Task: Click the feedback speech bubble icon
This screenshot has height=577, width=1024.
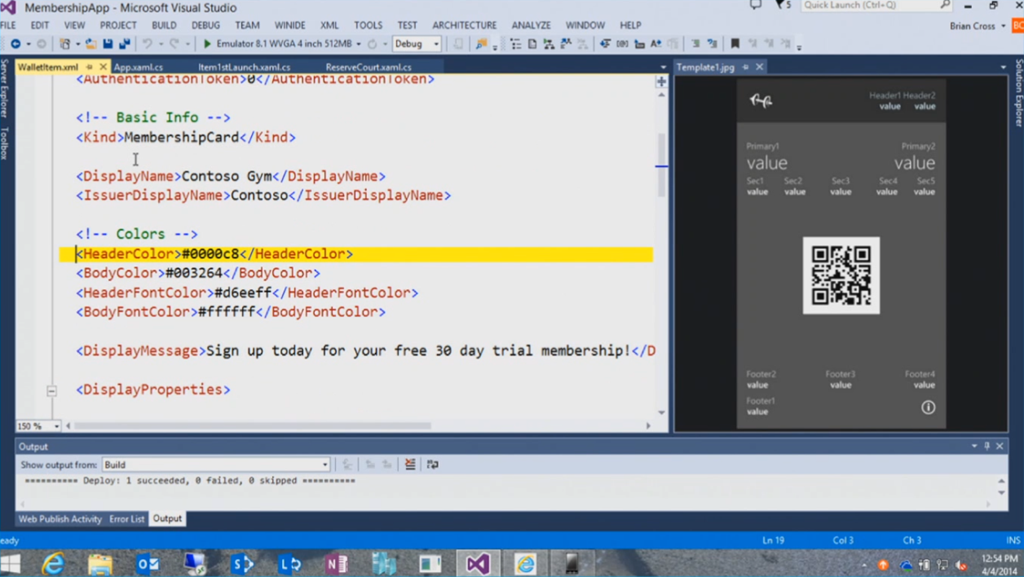Action: pos(756,5)
